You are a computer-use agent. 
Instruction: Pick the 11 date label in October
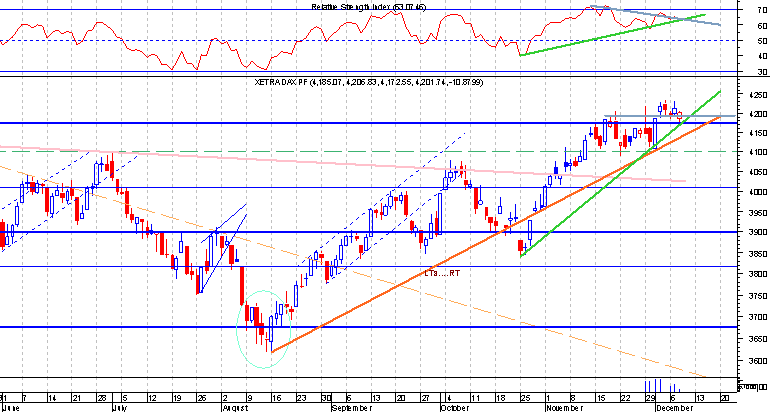(x=475, y=398)
